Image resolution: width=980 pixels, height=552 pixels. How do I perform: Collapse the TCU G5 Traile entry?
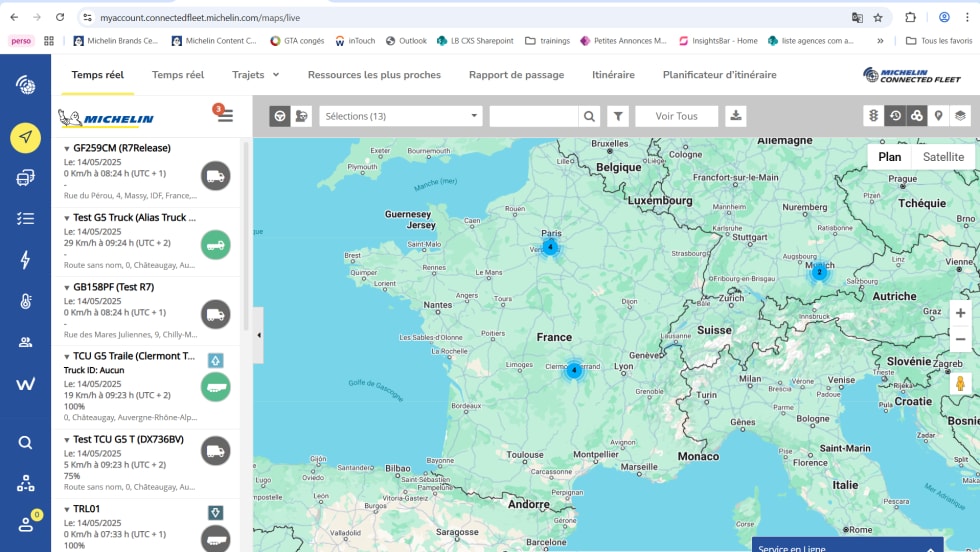coord(66,356)
